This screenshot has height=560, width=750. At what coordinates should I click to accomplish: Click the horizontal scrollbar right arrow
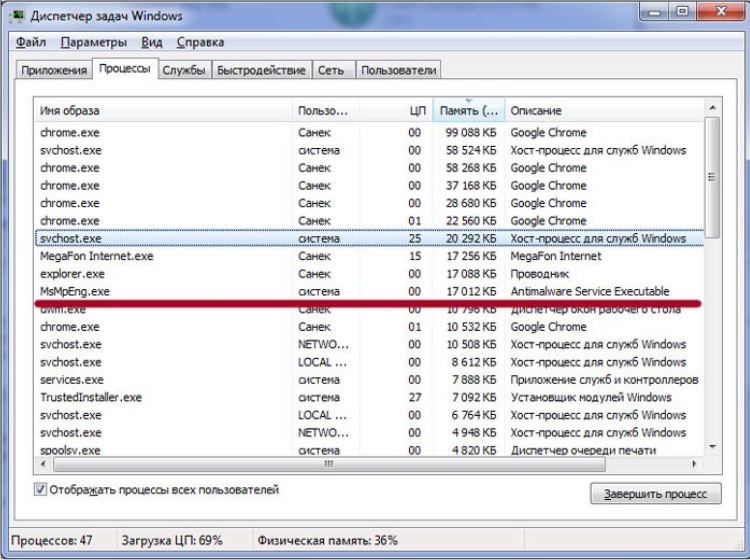pos(695,464)
